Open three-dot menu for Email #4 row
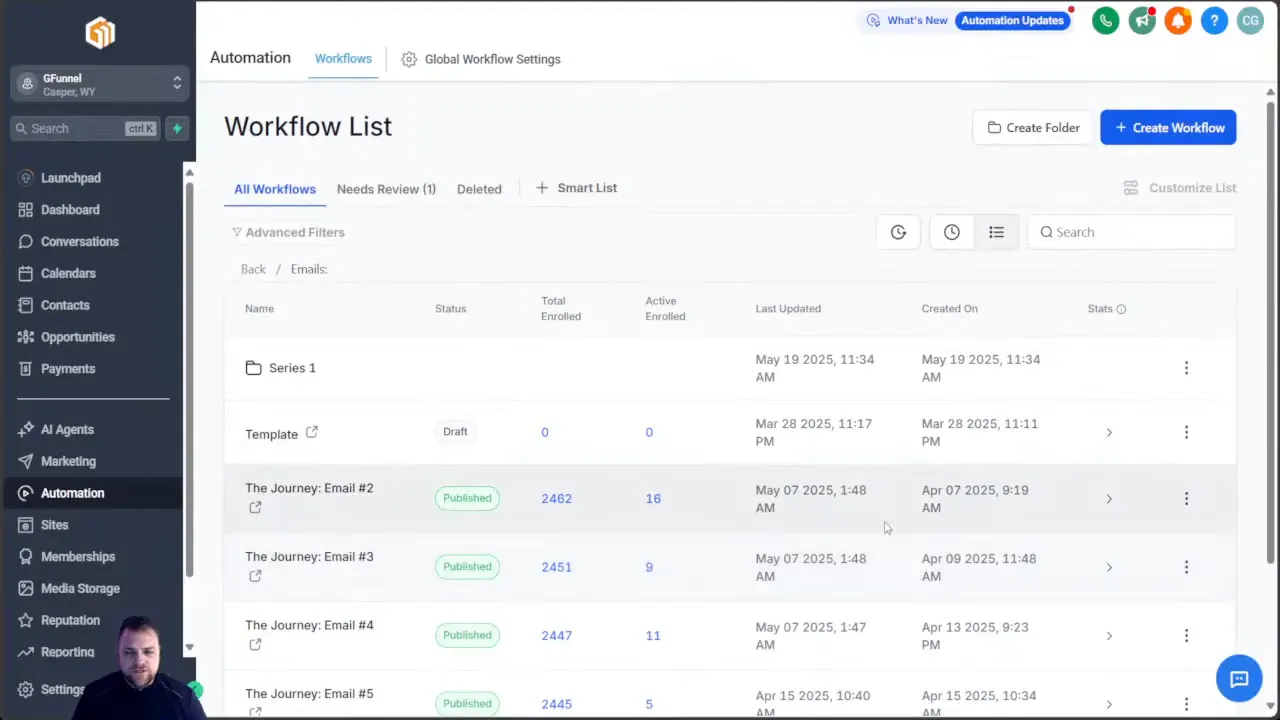 [1186, 635]
